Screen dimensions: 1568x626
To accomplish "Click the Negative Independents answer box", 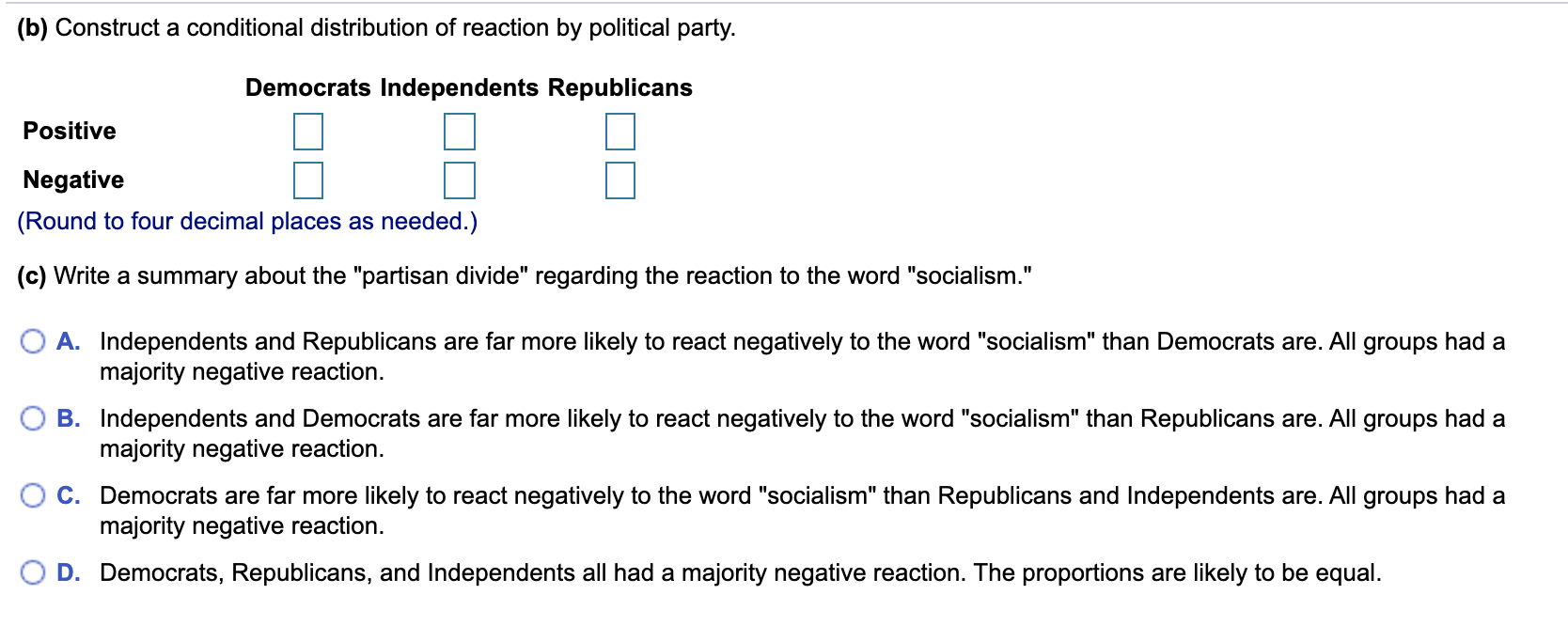I will coord(459,181).
